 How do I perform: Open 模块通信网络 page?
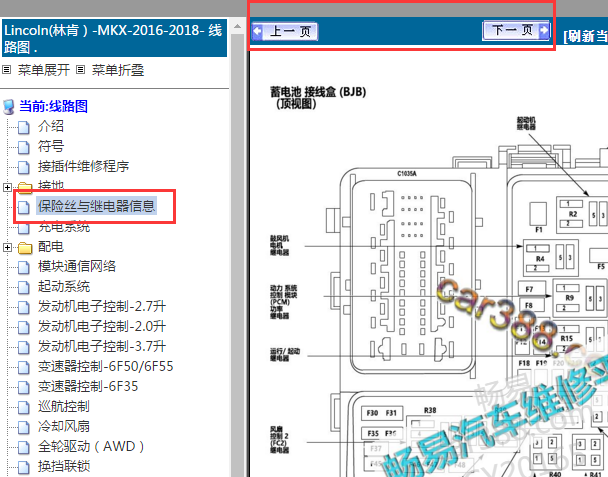(x=77, y=266)
